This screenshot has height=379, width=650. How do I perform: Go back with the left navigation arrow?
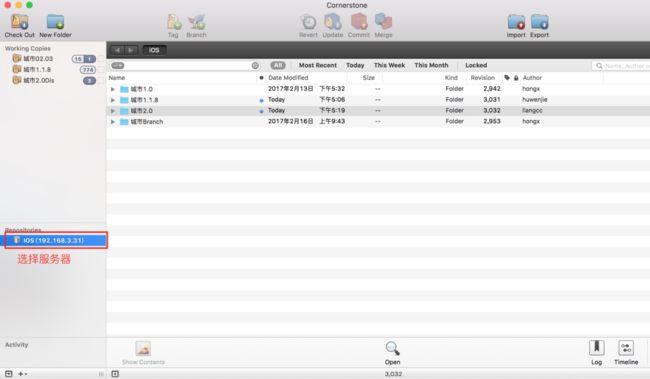(x=117, y=50)
